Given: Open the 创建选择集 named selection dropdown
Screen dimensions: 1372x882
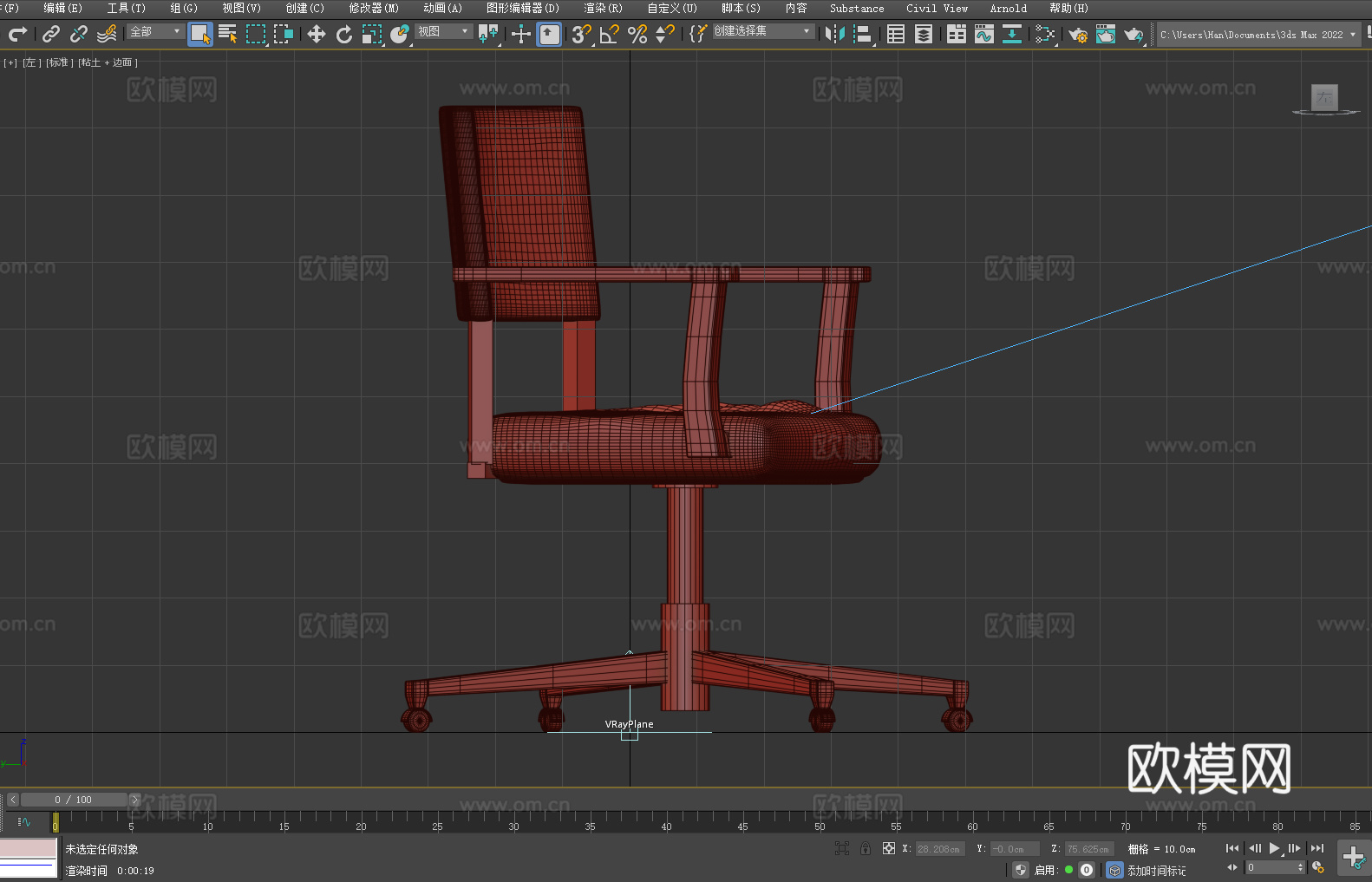Looking at the screenshot, I should [763, 31].
